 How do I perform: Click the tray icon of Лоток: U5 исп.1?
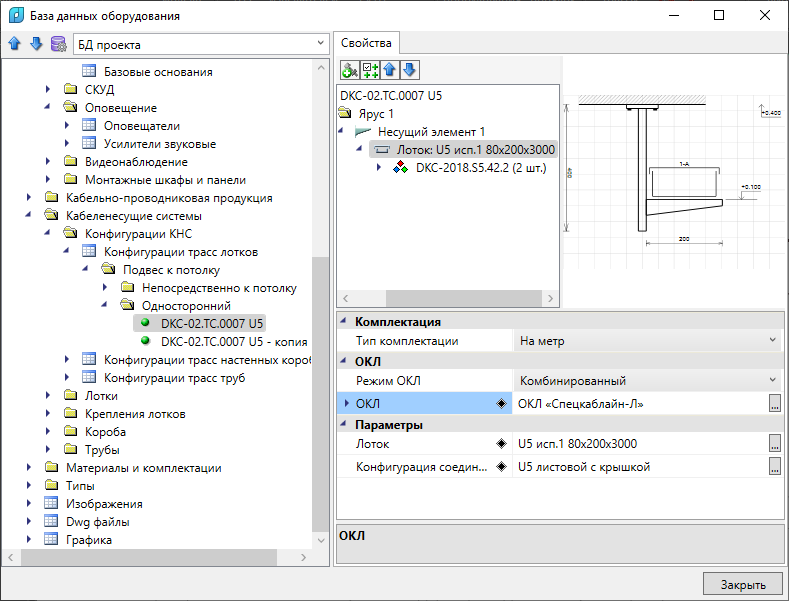tap(382, 149)
